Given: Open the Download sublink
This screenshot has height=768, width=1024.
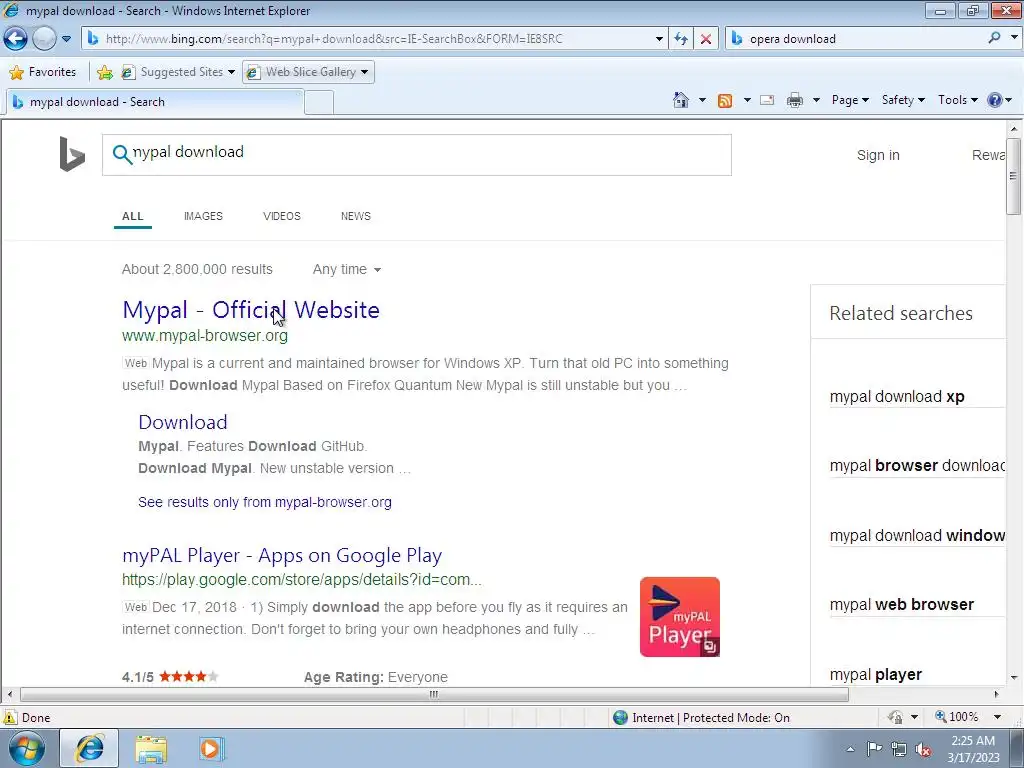Looking at the screenshot, I should coord(183,422).
